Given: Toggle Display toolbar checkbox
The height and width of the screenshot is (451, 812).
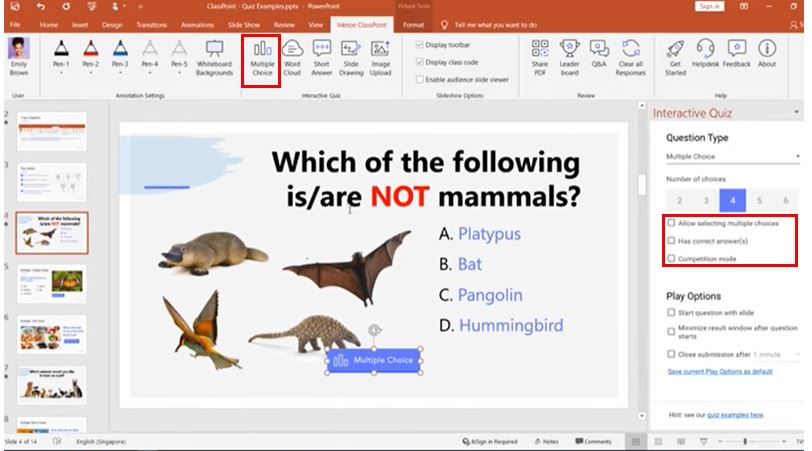Looking at the screenshot, I should 419,45.
